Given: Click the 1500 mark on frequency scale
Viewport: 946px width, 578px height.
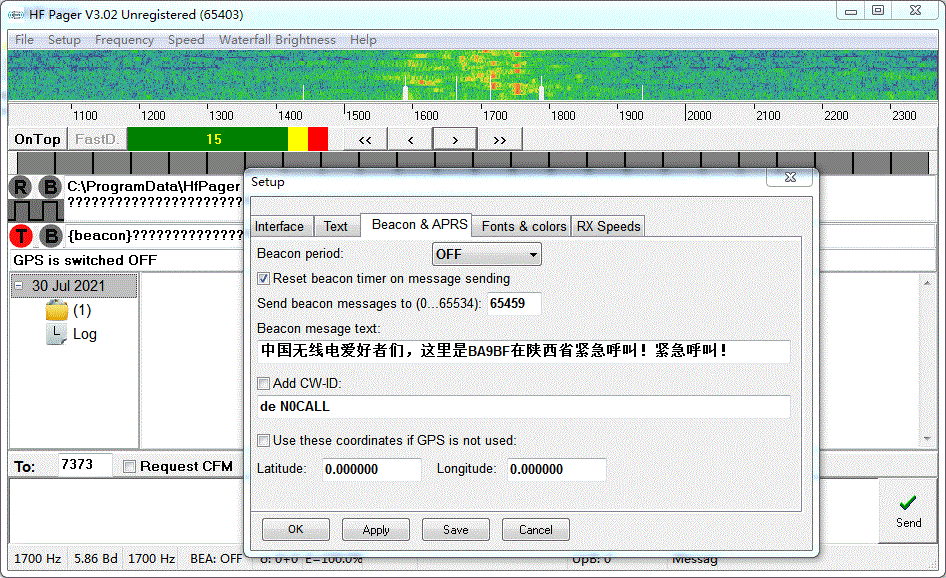Looking at the screenshot, I should pos(358,115).
